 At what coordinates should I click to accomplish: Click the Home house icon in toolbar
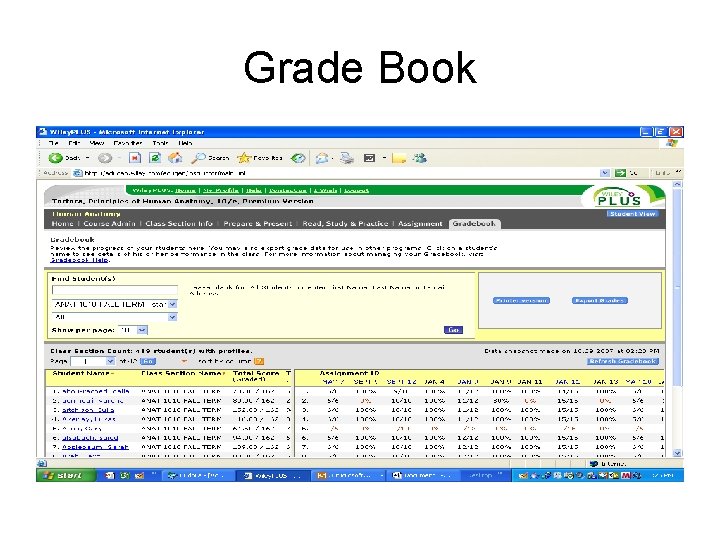point(175,158)
